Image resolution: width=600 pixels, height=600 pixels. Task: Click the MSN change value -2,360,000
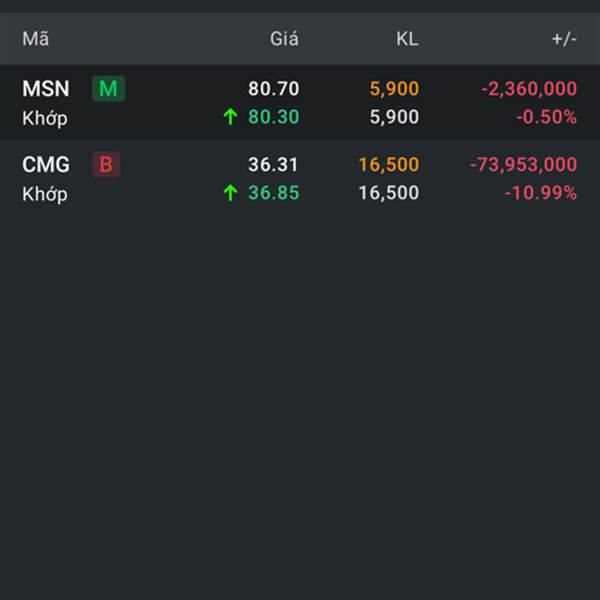click(x=528, y=89)
